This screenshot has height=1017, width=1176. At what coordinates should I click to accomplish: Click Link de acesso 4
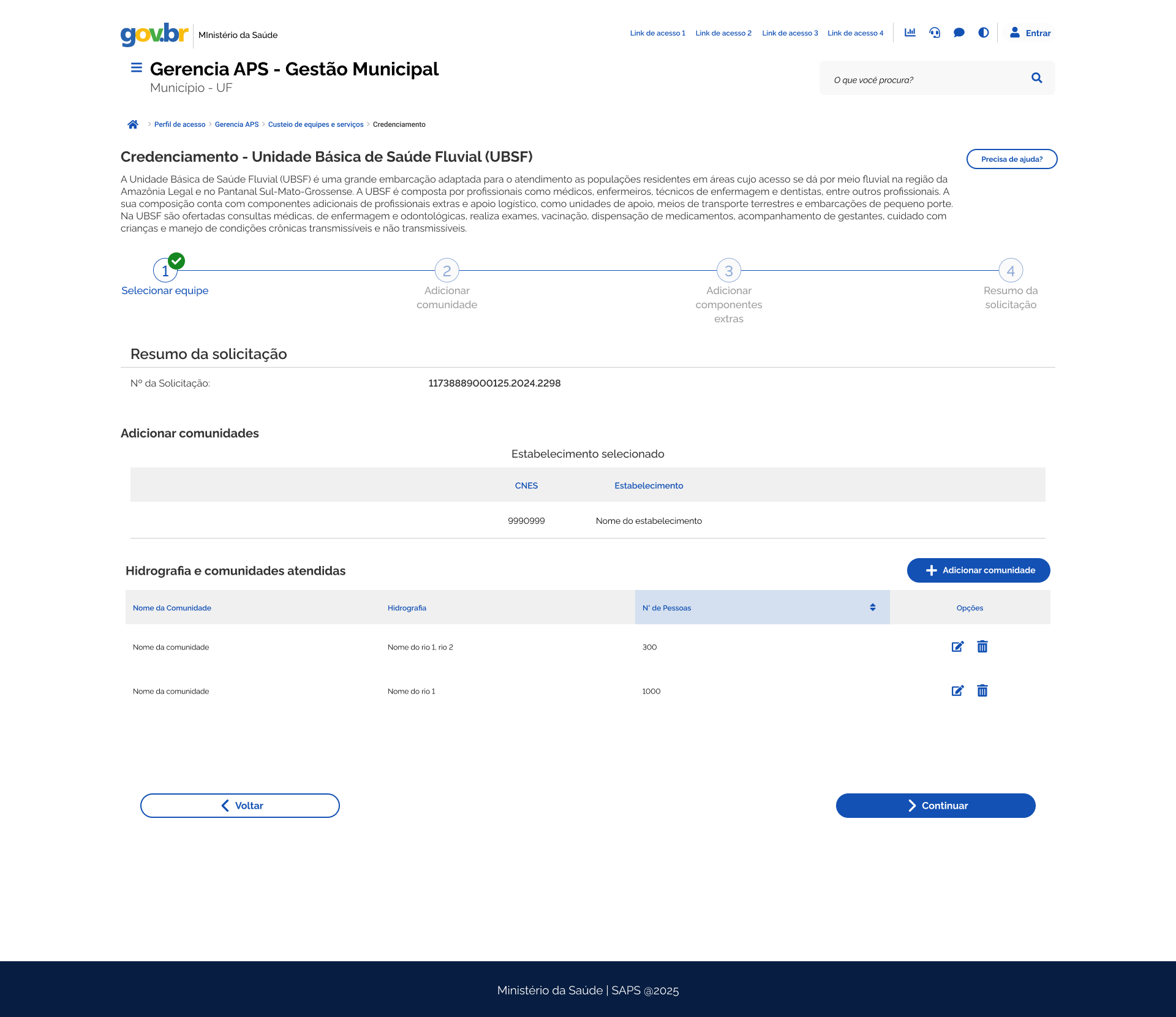coord(856,33)
